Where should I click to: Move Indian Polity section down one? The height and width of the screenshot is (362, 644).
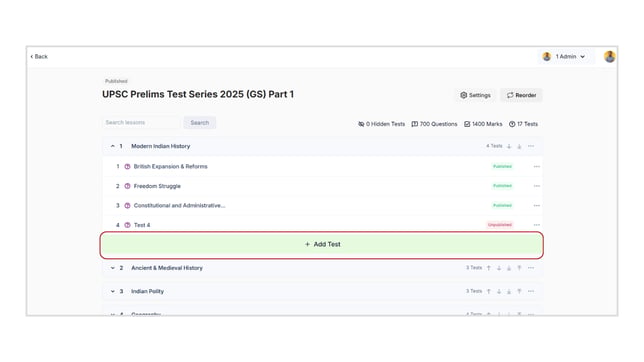(499, 291)
